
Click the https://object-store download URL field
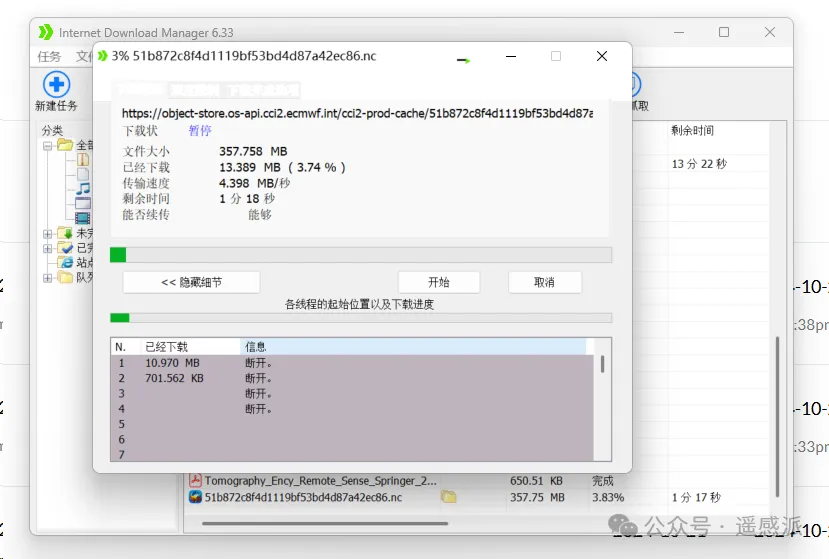pos(357,113)
